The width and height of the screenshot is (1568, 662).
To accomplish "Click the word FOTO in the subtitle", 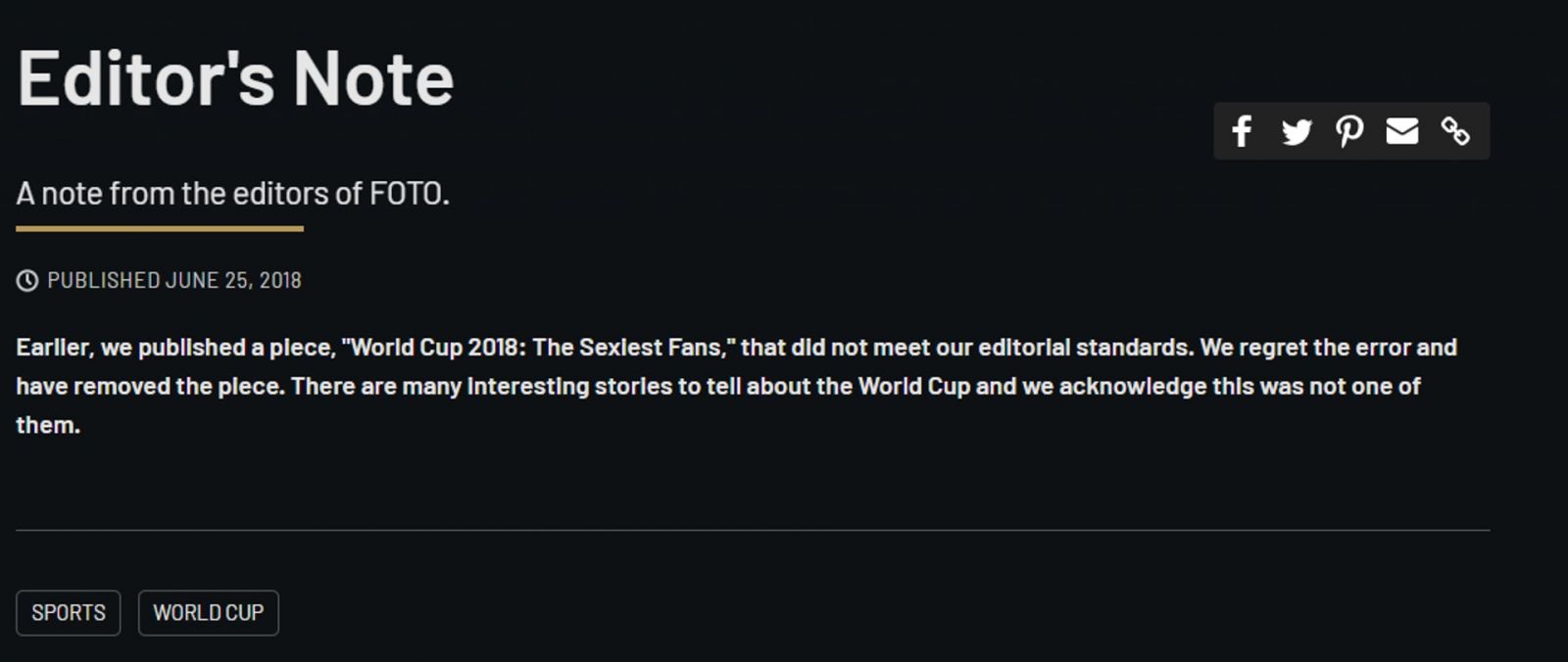I will [x=409, y=194].
